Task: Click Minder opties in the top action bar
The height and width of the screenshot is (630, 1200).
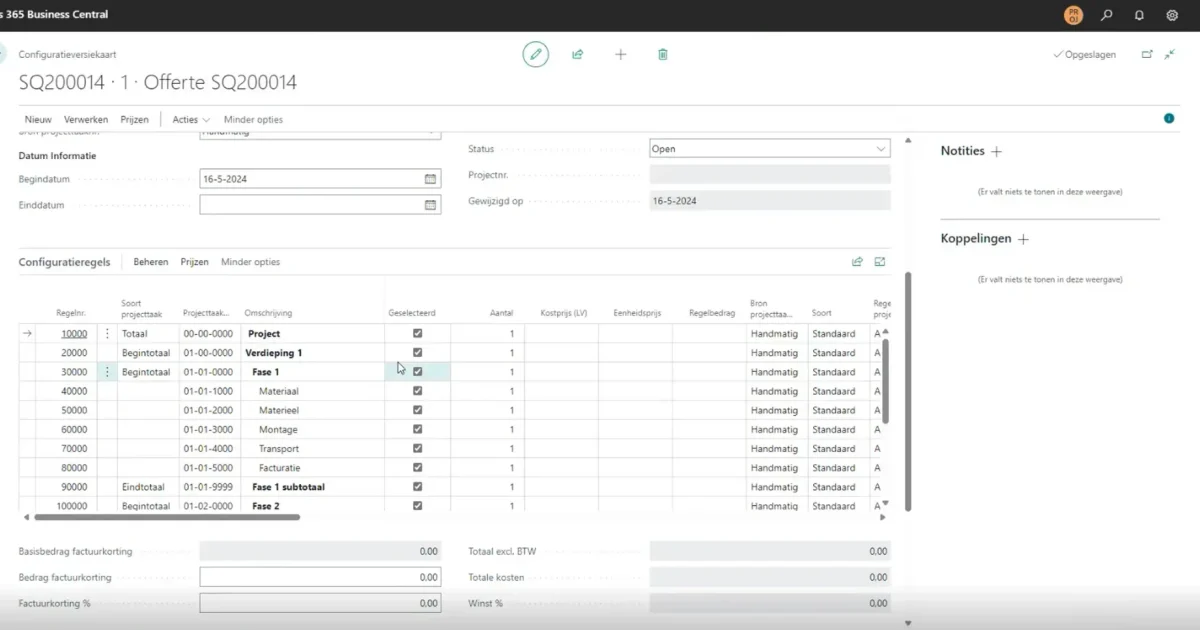Action: pos(253,119)
